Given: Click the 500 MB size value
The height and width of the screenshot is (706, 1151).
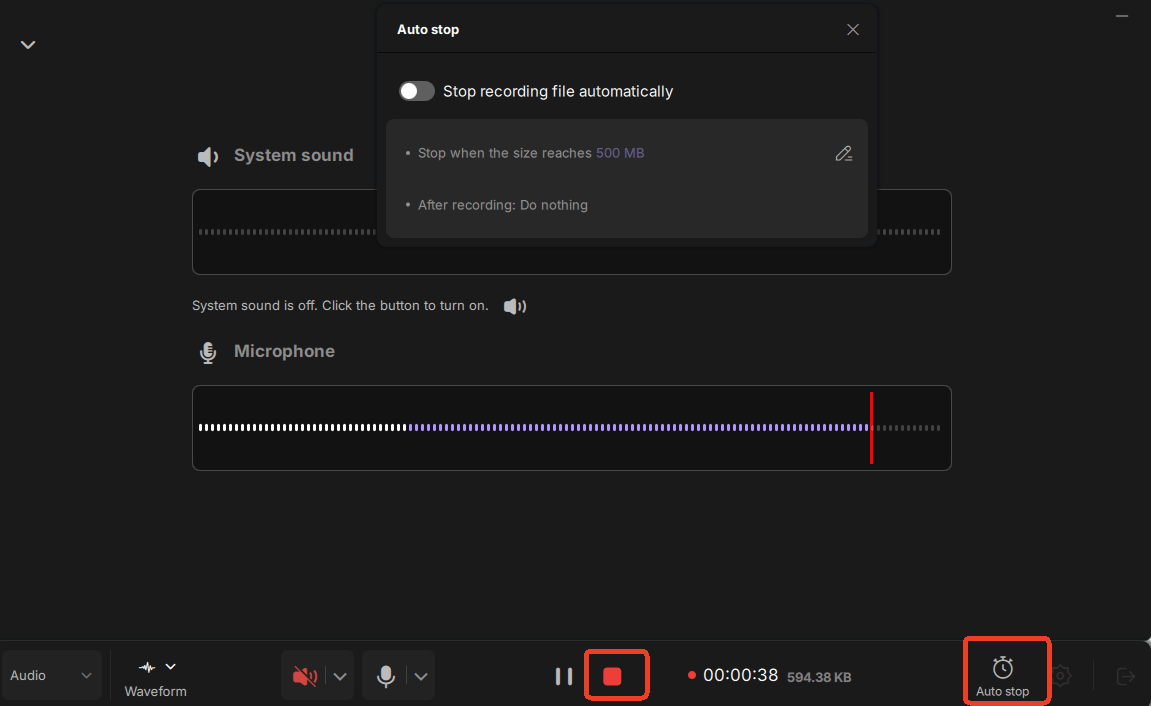Looking at the screenshot, I should [620, 153].
